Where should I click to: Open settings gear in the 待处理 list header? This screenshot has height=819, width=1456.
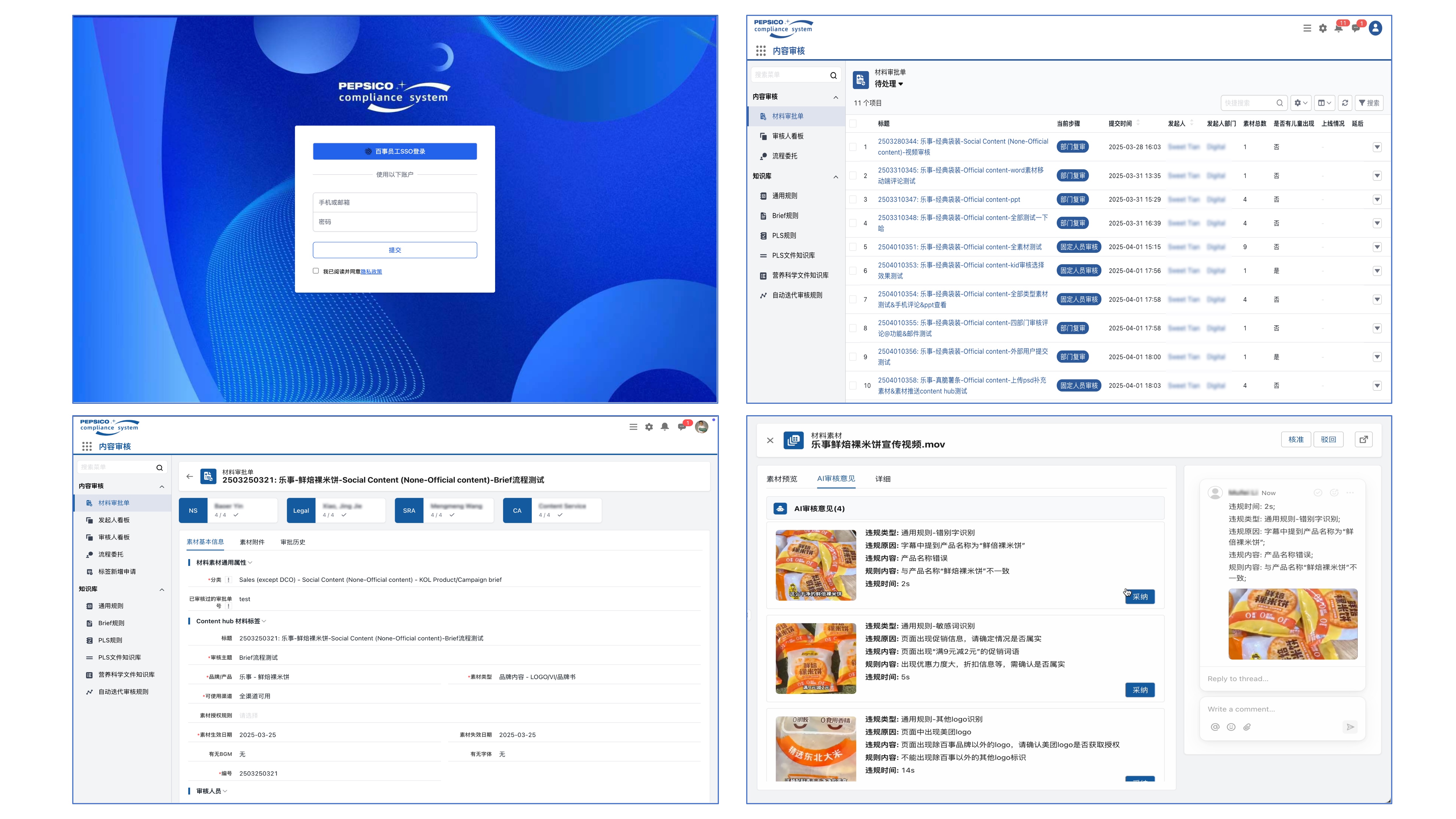(x=1323, y=28)
